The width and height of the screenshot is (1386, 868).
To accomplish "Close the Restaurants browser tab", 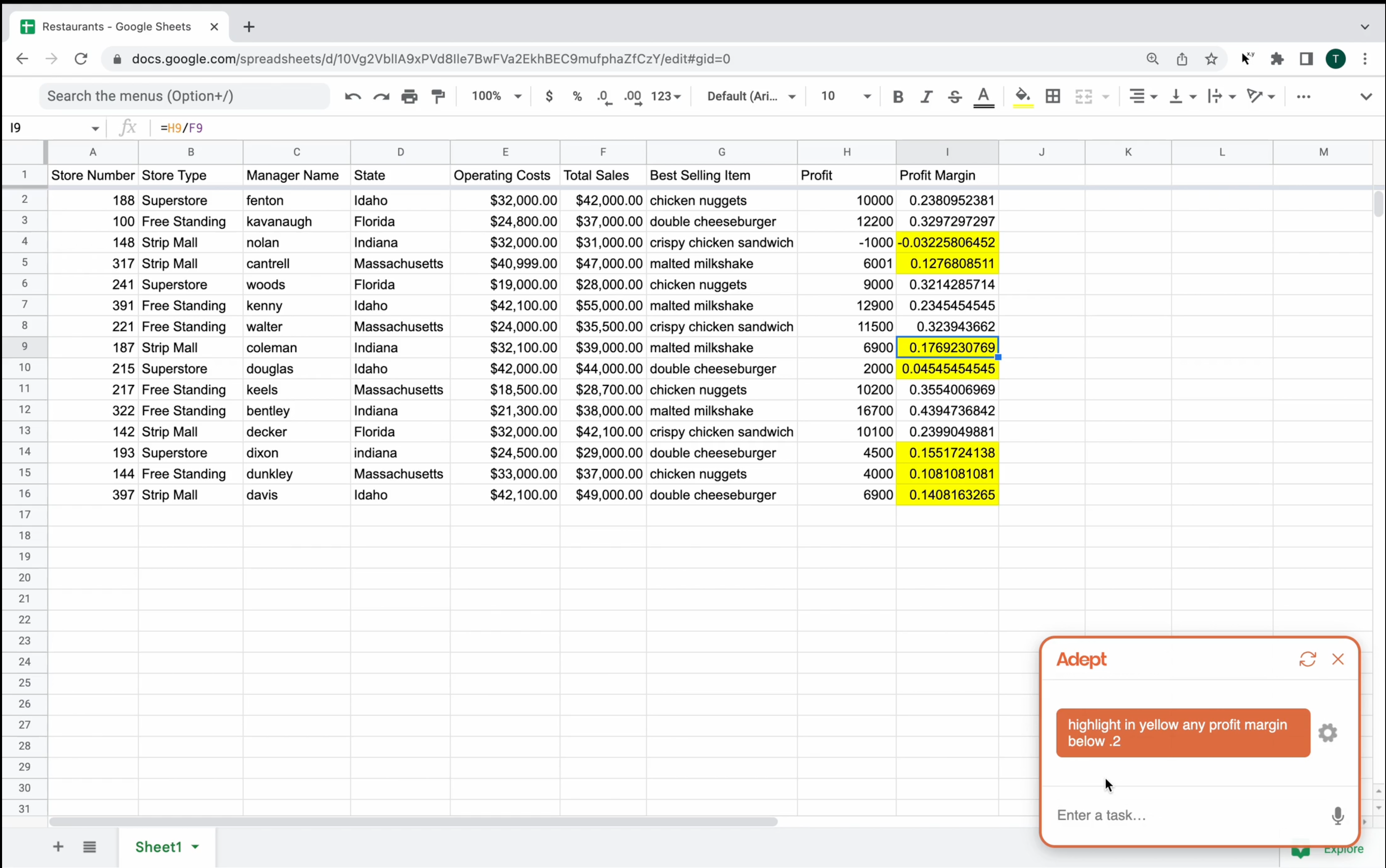I will [214, 27].
